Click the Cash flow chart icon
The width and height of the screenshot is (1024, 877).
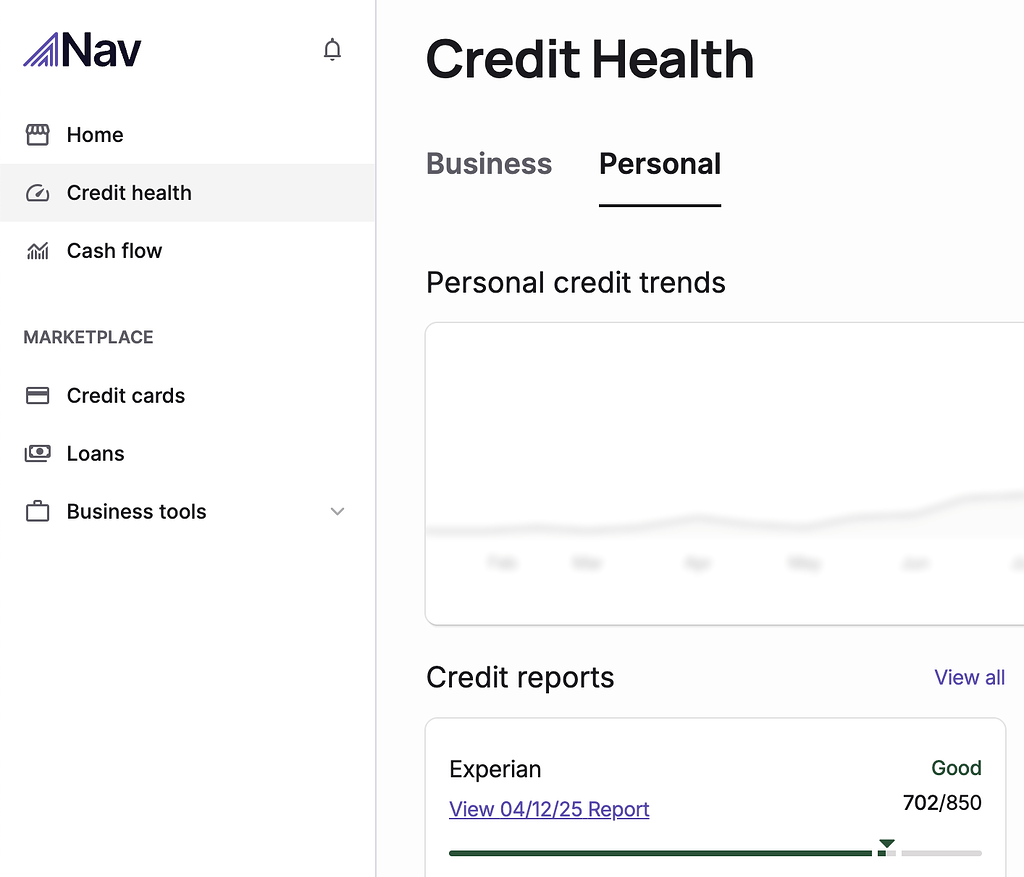[37, 251]
